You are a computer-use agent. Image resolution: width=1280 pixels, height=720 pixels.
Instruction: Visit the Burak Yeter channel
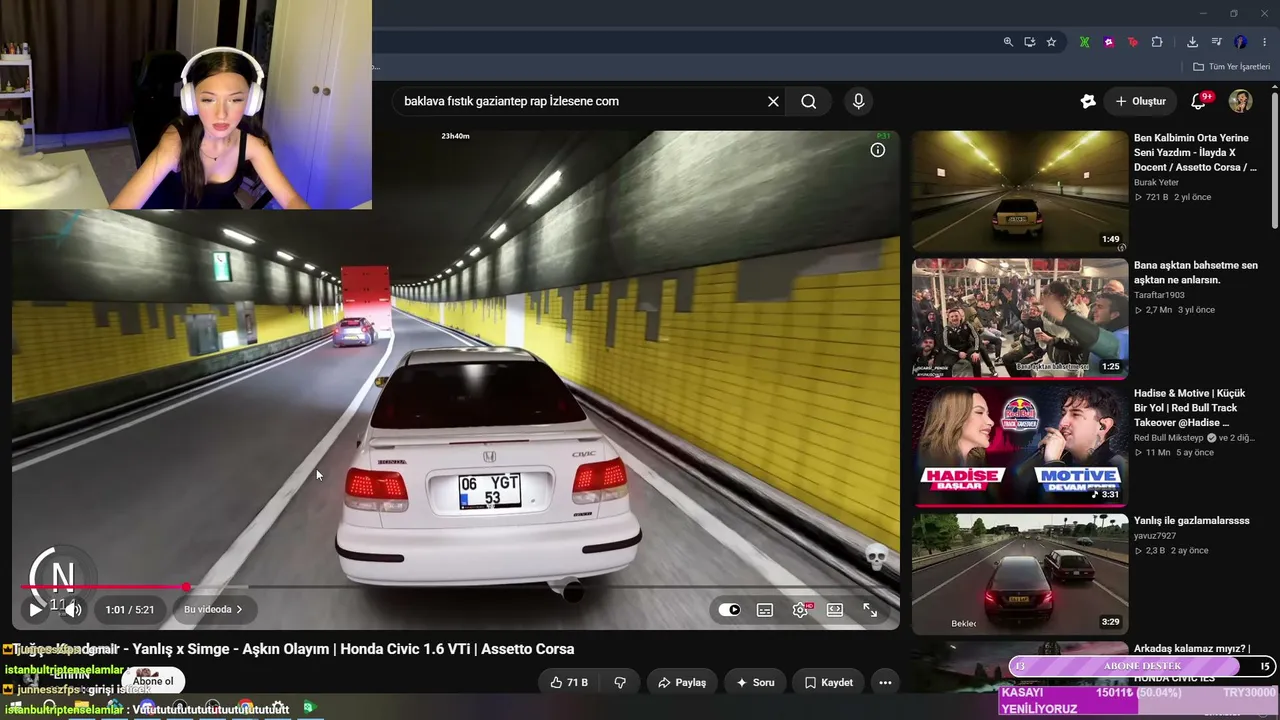[x=1156, y=183]
